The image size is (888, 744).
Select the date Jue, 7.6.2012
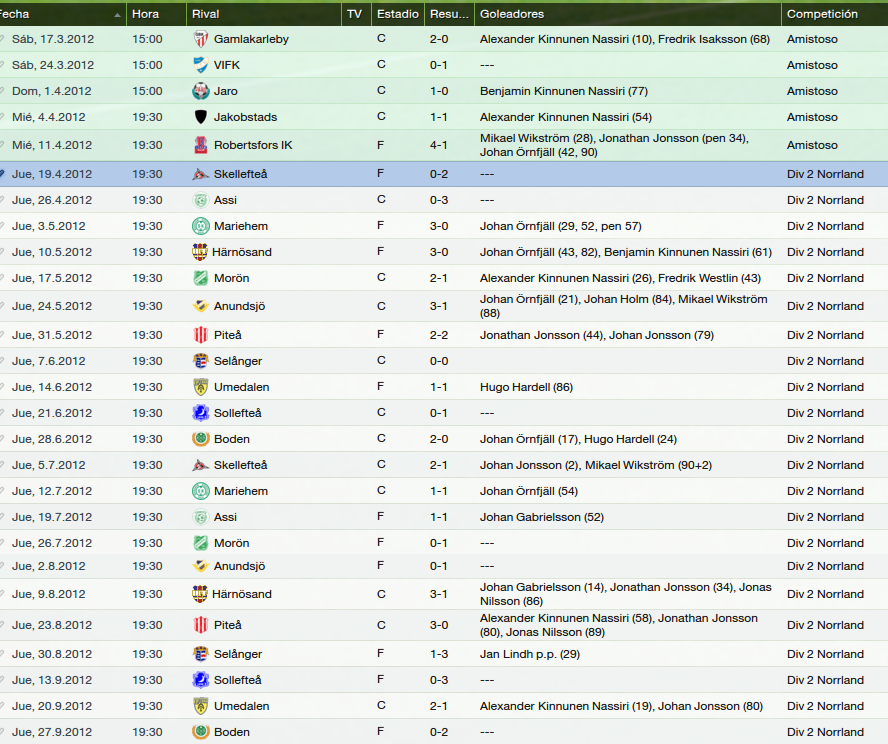[x=49, y=361]
